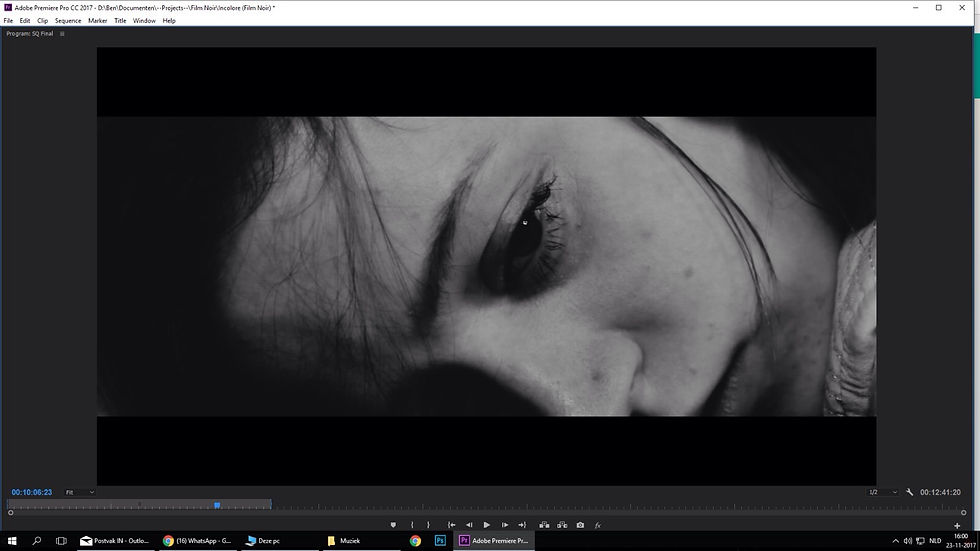Click the blue playhead on the time ruler
Screen dimensions: 980x551
point(217,505)
